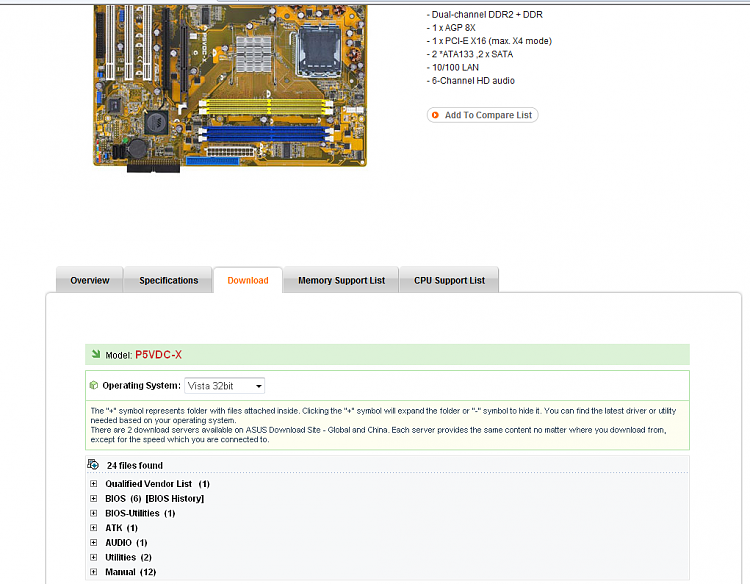Open the Operating System dropdown showing Vista 32bit
This screenshot has width=750, height=584.
tap(224, 386)
